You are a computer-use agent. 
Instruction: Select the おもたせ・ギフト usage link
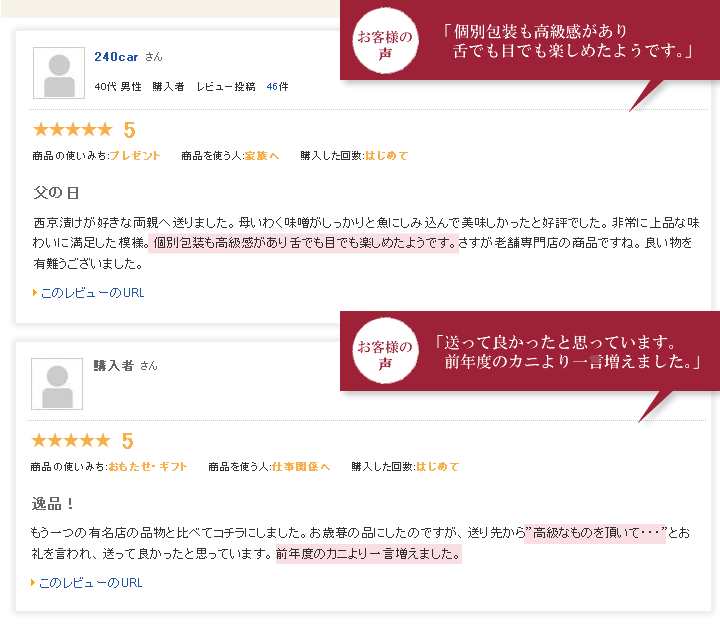[147, 467]
